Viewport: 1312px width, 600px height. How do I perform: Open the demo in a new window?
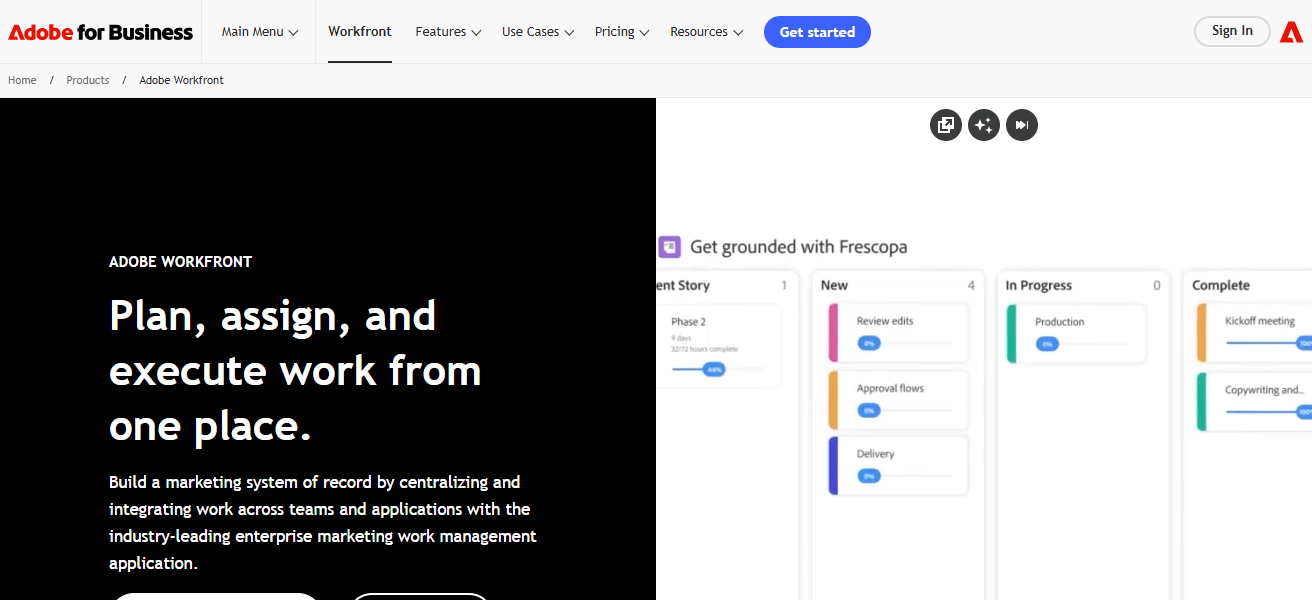tap(945, 124)
